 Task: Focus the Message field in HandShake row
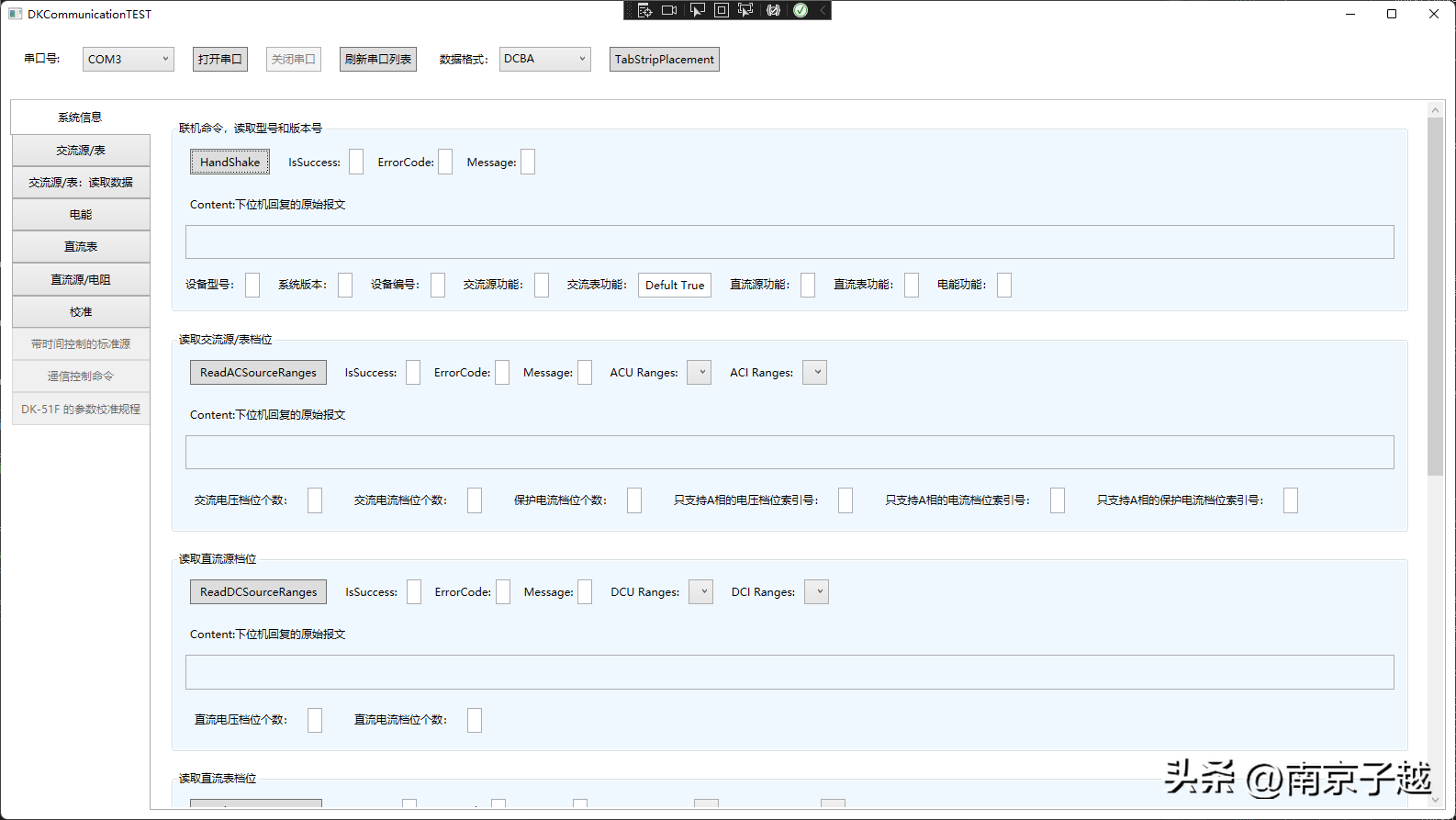528,162
